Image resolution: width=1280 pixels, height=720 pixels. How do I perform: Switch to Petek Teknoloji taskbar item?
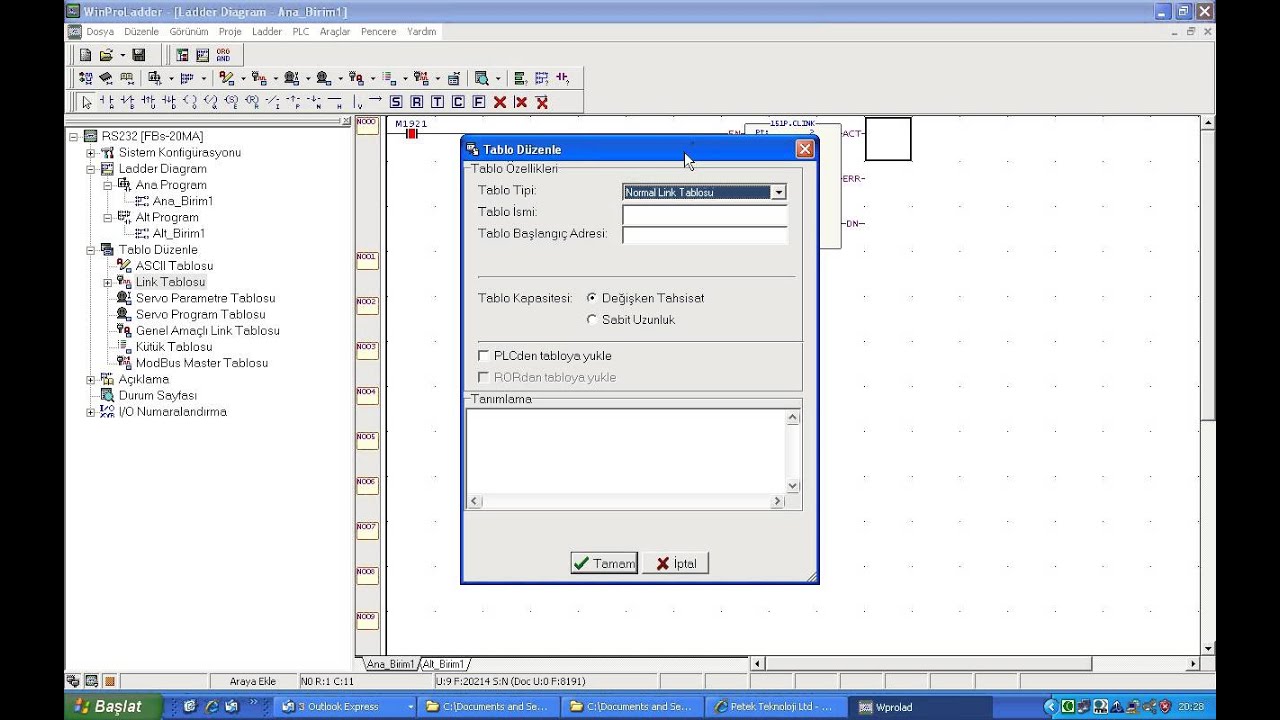[775, 706]
